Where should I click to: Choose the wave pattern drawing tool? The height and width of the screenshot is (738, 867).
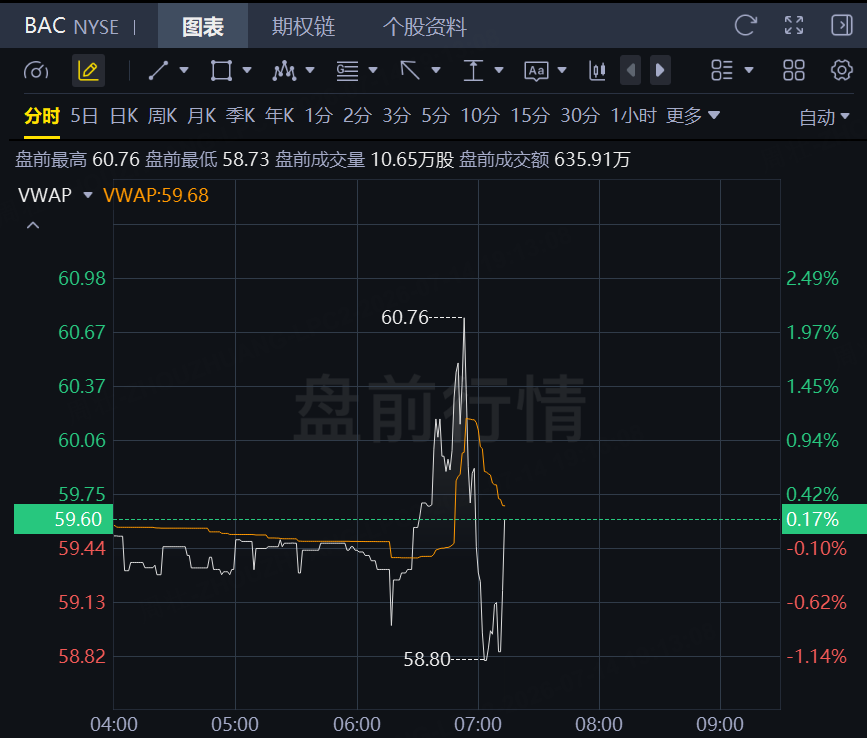point(284,71)
